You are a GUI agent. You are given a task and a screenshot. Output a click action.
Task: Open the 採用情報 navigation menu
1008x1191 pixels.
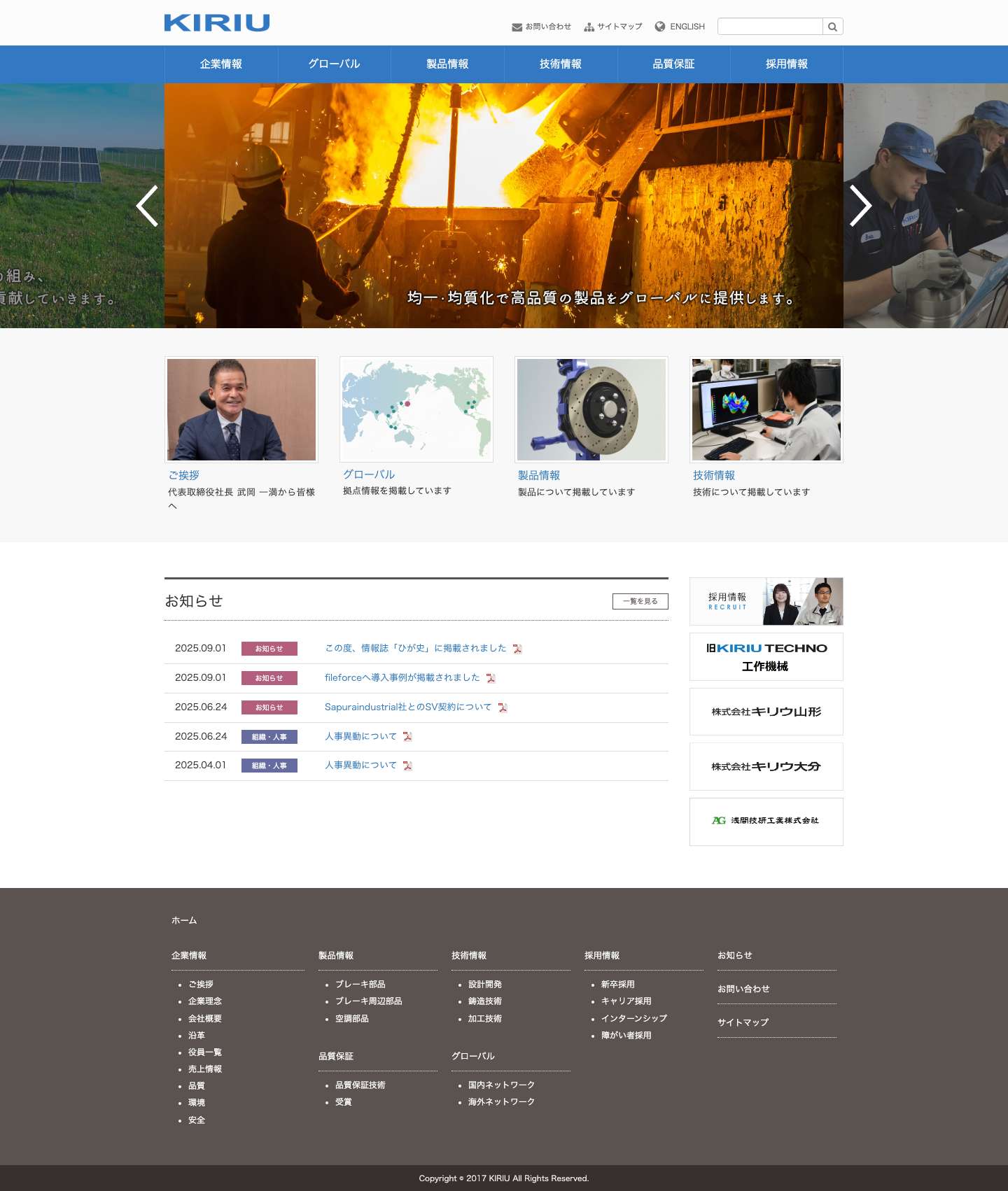click(787, 64)
